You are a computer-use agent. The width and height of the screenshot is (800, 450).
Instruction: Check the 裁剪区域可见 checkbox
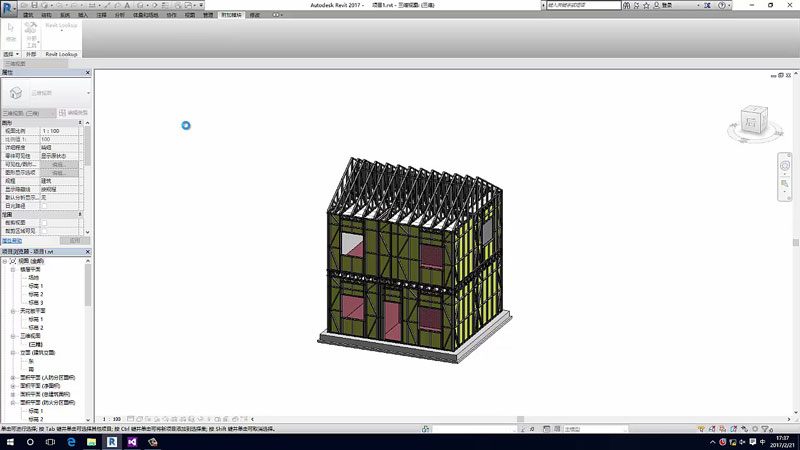pos(43,229)
